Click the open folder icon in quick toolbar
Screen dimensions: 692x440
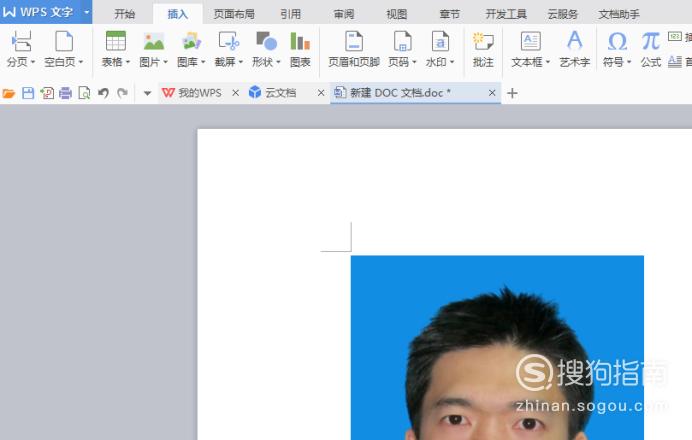click(8, 93)
